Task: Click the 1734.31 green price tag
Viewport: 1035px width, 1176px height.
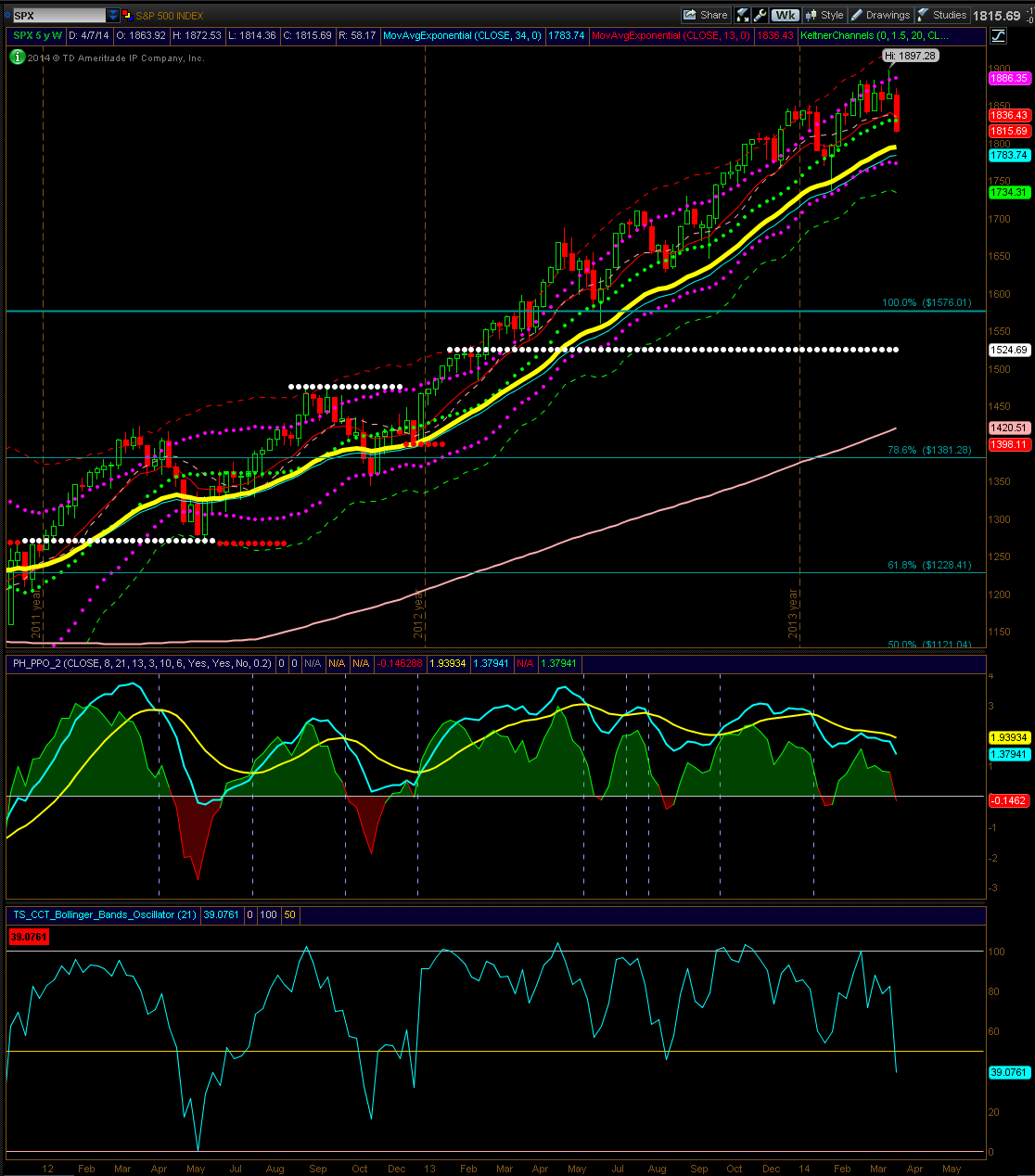Action: pyautogui.click(x=1009, y=192)
